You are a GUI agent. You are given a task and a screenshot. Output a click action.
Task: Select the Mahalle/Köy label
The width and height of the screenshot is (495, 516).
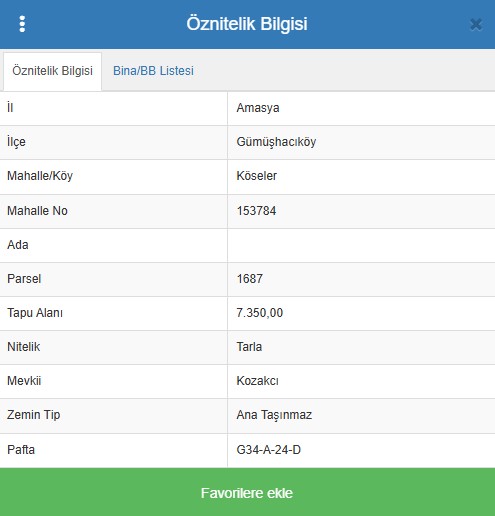click(40, 176)
